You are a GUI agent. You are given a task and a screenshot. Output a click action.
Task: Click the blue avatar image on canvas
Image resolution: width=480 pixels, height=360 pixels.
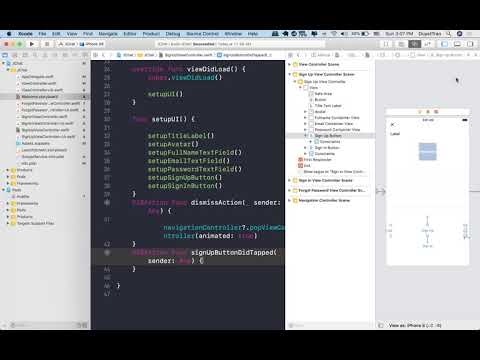428,152
